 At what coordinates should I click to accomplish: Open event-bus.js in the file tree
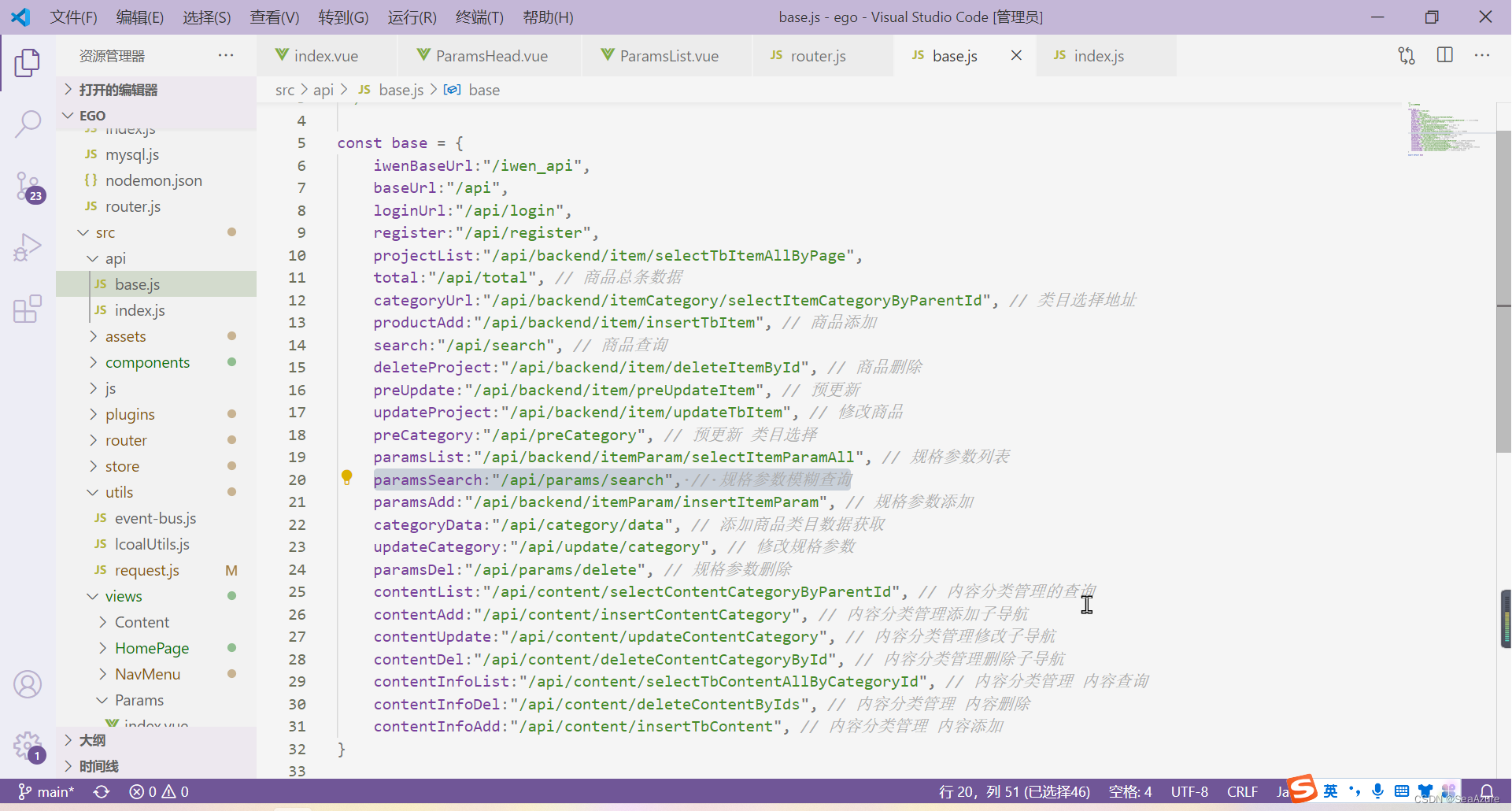pos(156,518)
